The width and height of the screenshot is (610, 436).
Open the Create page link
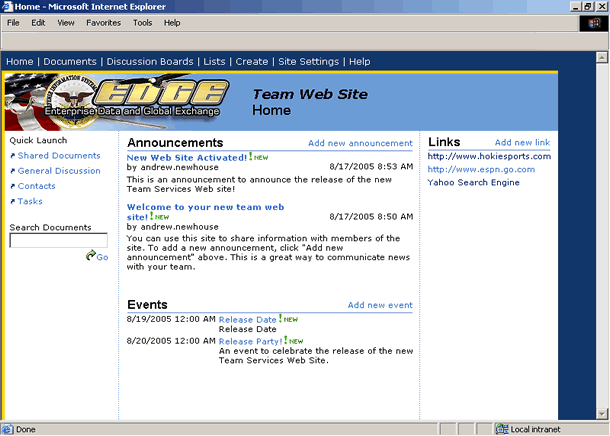(x=252, y=61)
